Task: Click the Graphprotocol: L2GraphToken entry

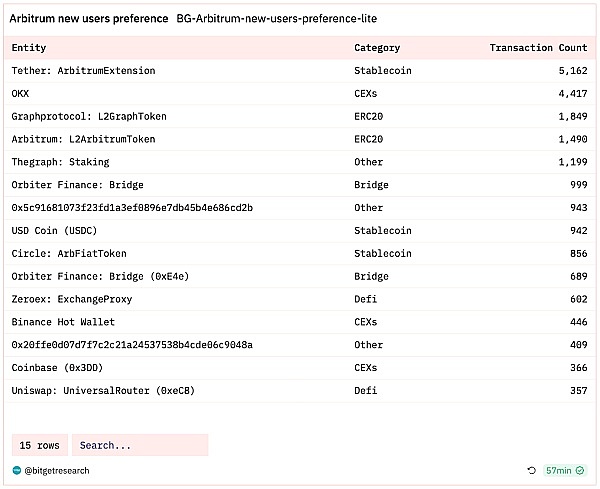Action: tap(89, 117)
